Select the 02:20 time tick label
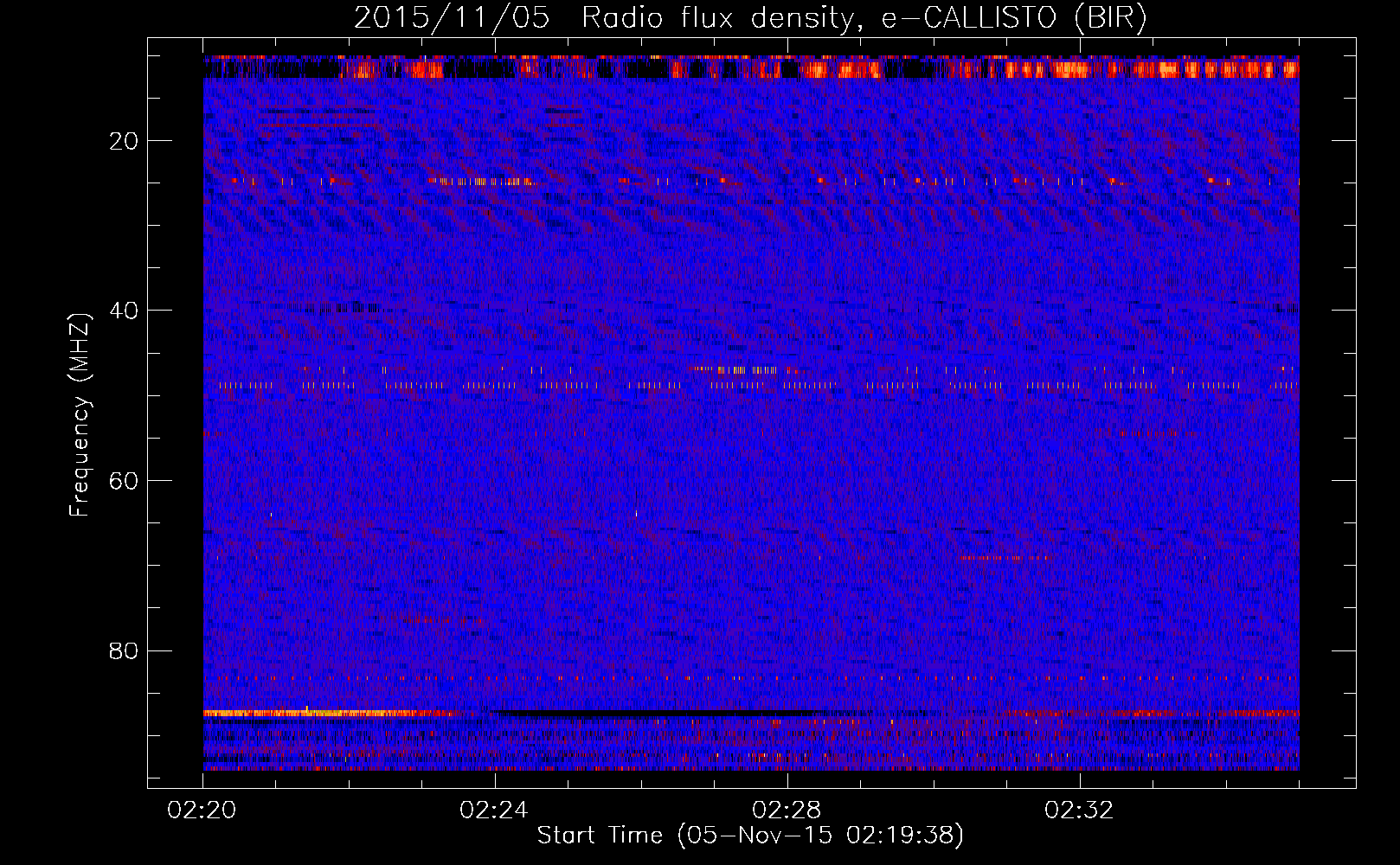Image resolution: width=1400 pixels, height=865 pixels. click(202, 811)
